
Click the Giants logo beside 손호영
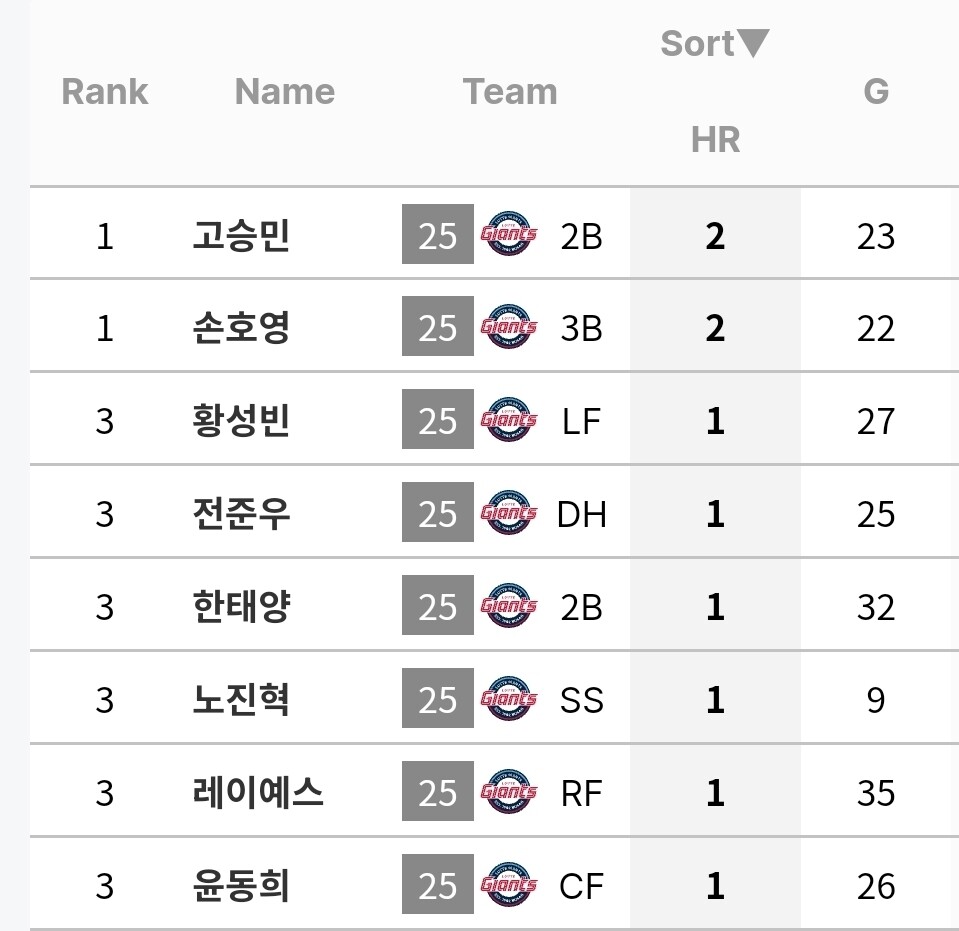[x=509, y=328]
